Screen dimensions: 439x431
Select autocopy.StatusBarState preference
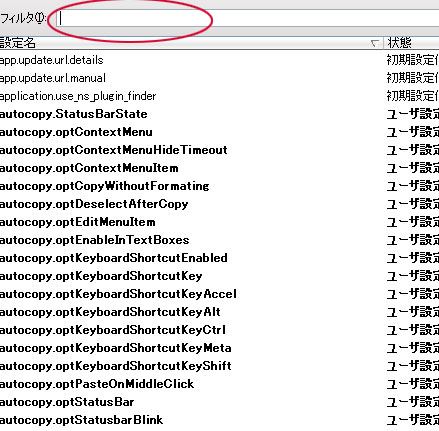[74, 114]
